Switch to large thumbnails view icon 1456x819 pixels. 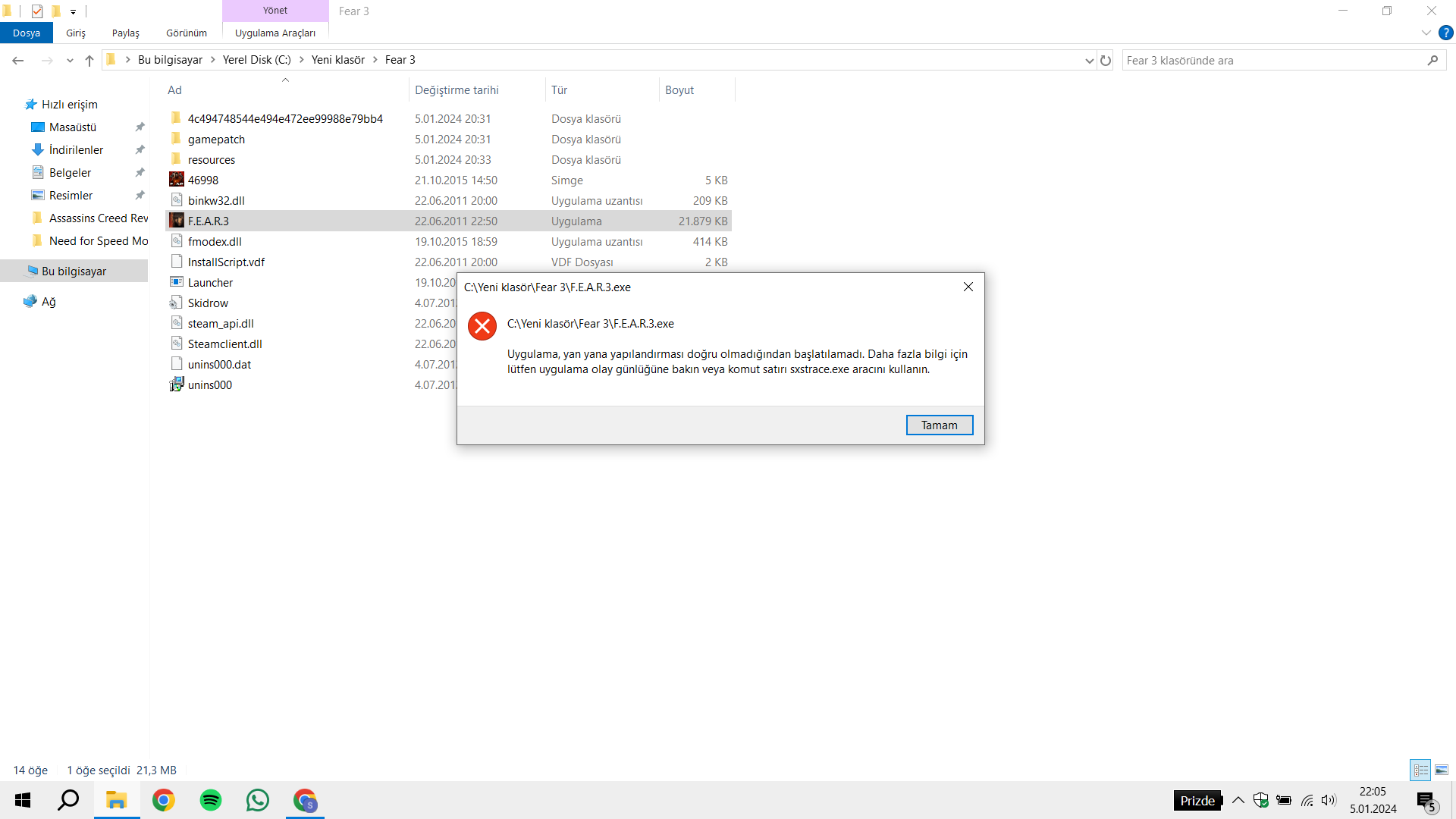(x=1442, y=770)
